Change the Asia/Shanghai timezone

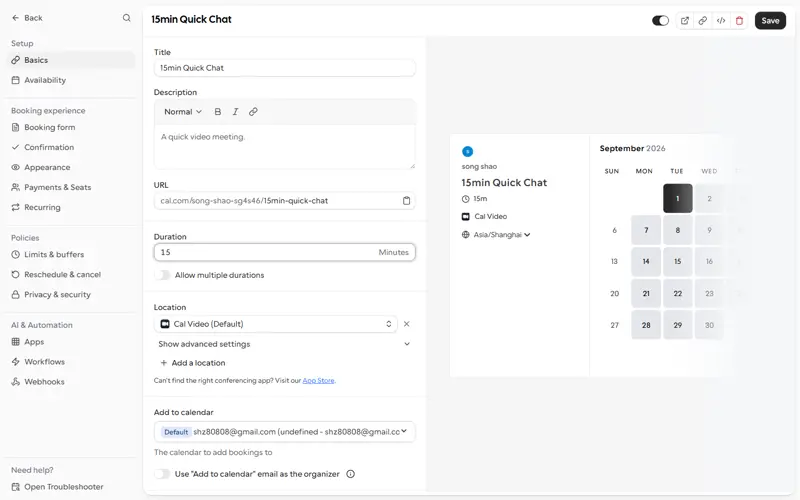[502, 235]
